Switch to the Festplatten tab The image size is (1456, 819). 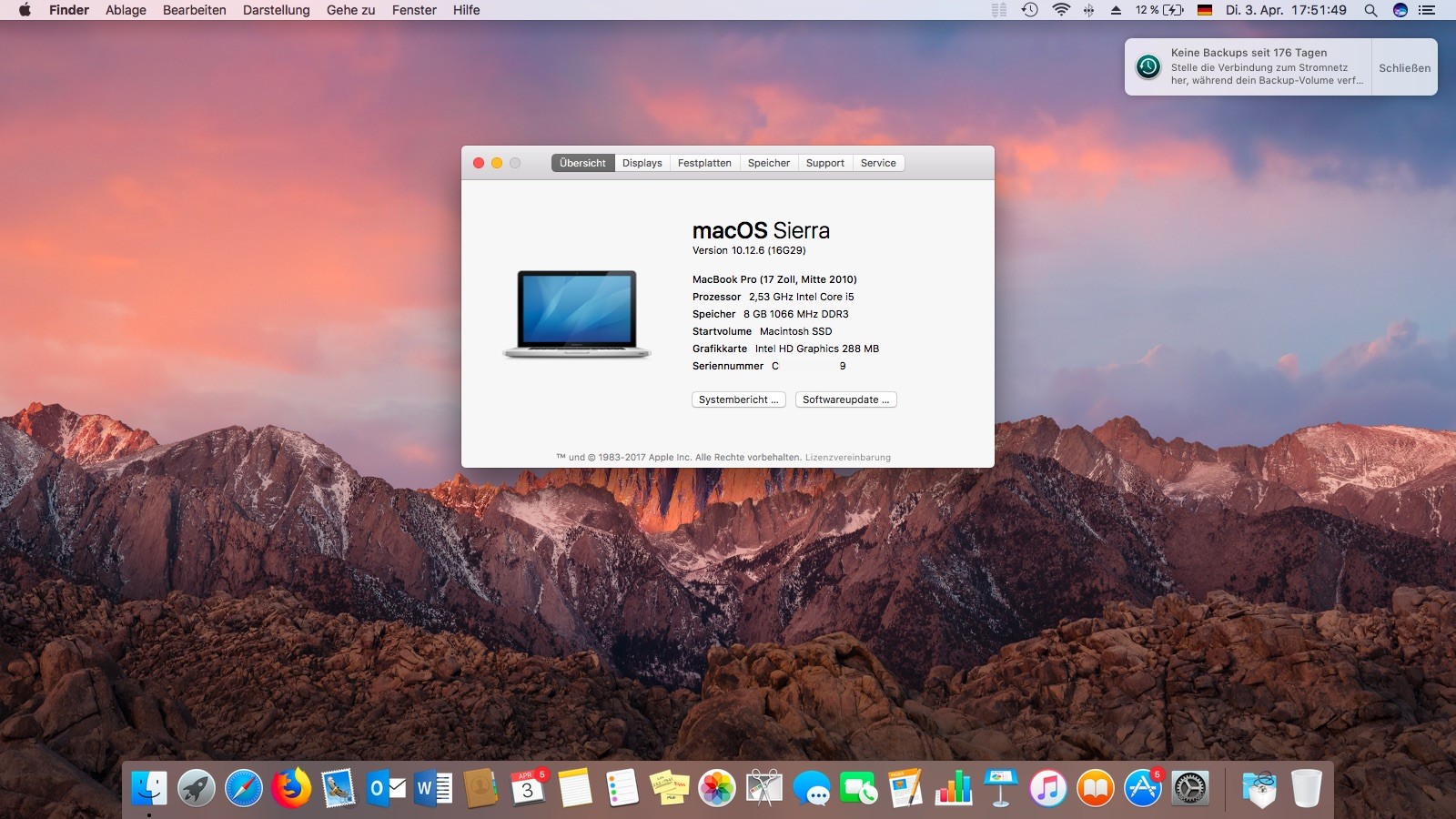coord(704,163)
